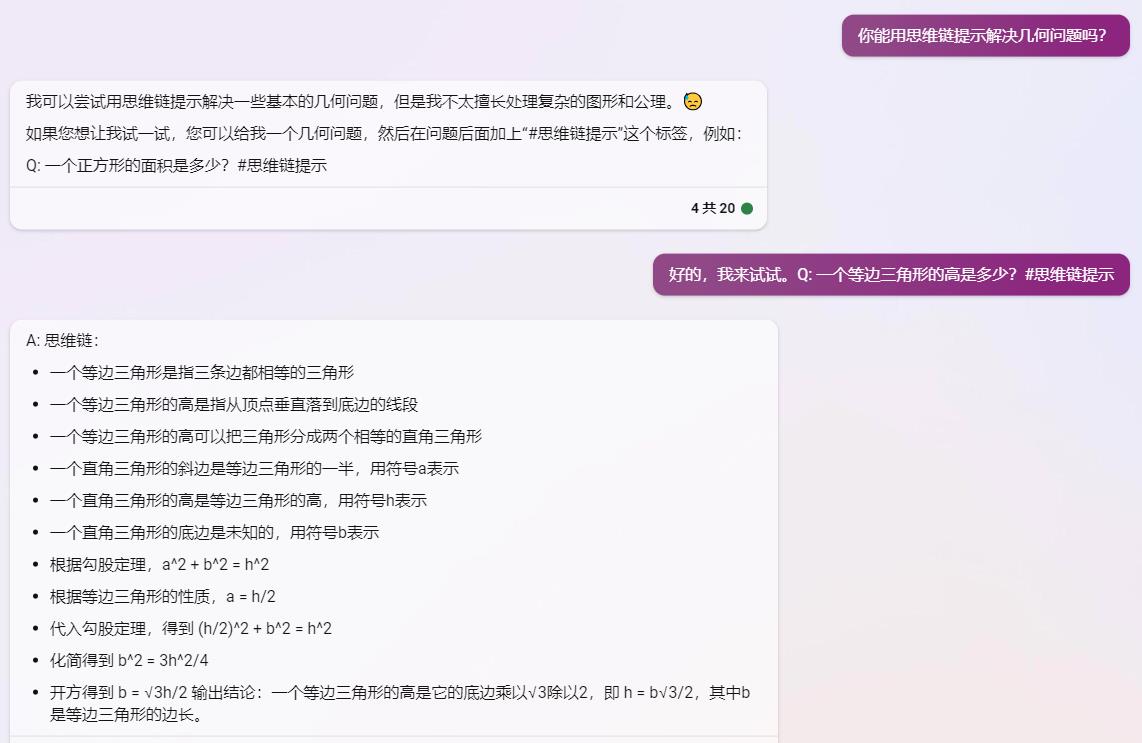The image size is (1142, 743).
Task: Click the bullet with 用符号b表示
Action: click(x=214, y=532)
